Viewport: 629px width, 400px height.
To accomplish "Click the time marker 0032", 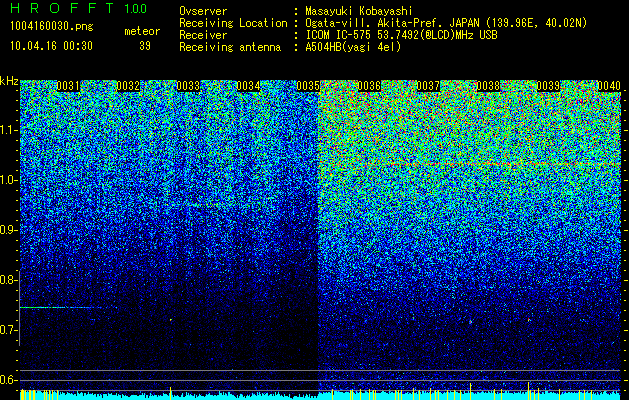I will pyautogui.click(x=128, y=86).
